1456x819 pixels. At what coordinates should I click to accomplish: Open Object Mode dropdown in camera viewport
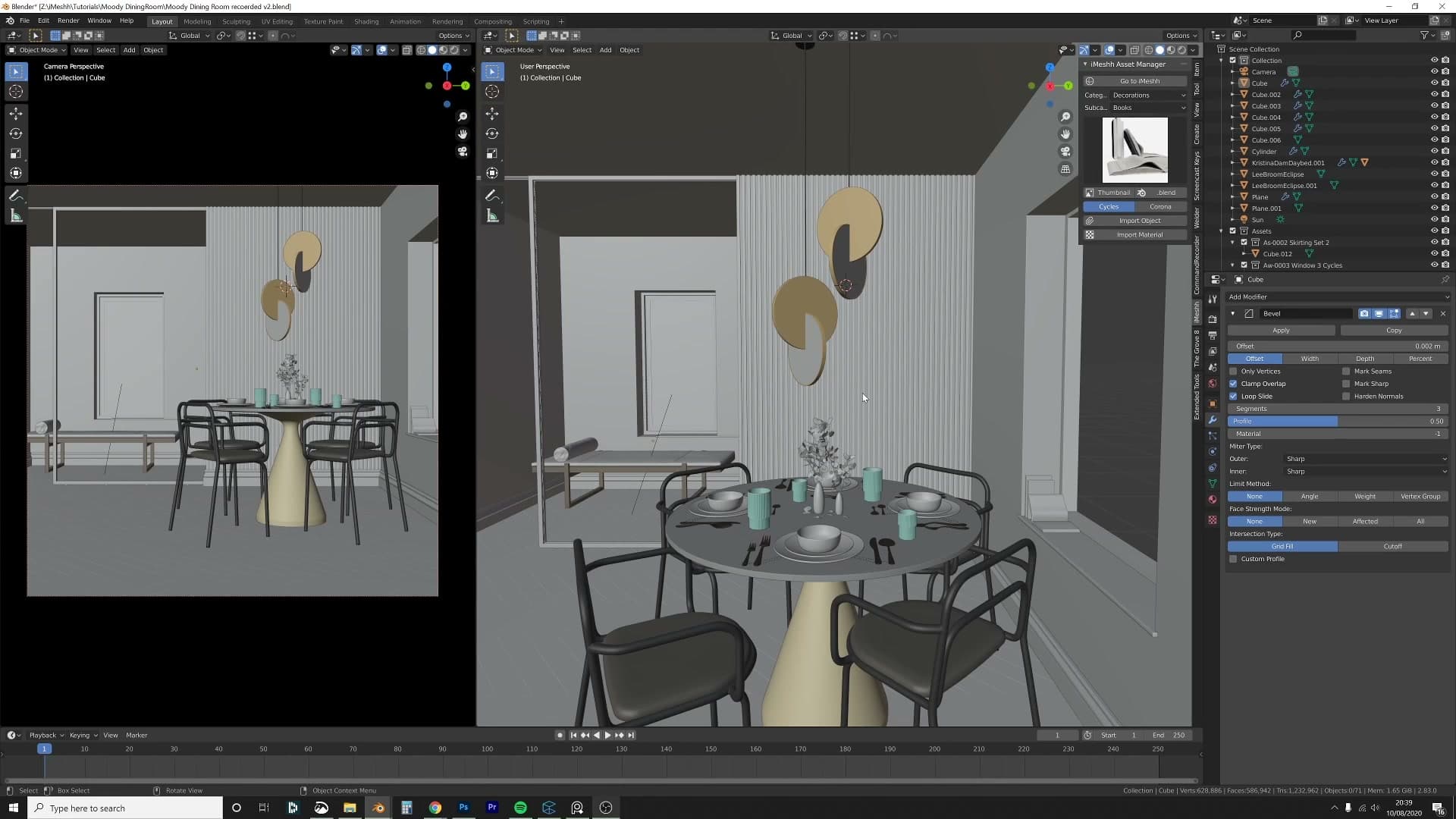[36, 50]
